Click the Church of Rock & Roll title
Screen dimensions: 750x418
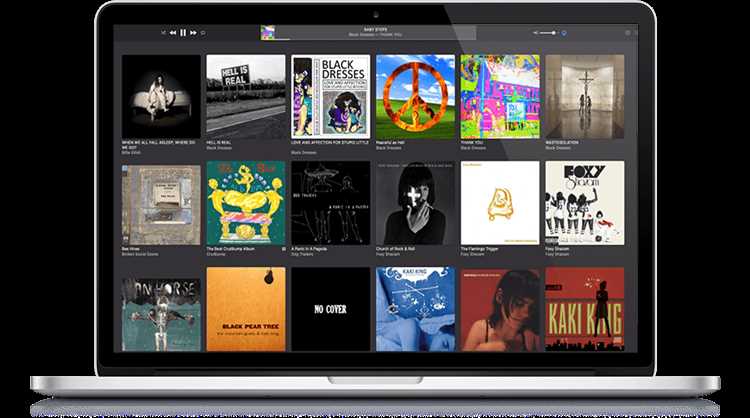tap(395, 249)
